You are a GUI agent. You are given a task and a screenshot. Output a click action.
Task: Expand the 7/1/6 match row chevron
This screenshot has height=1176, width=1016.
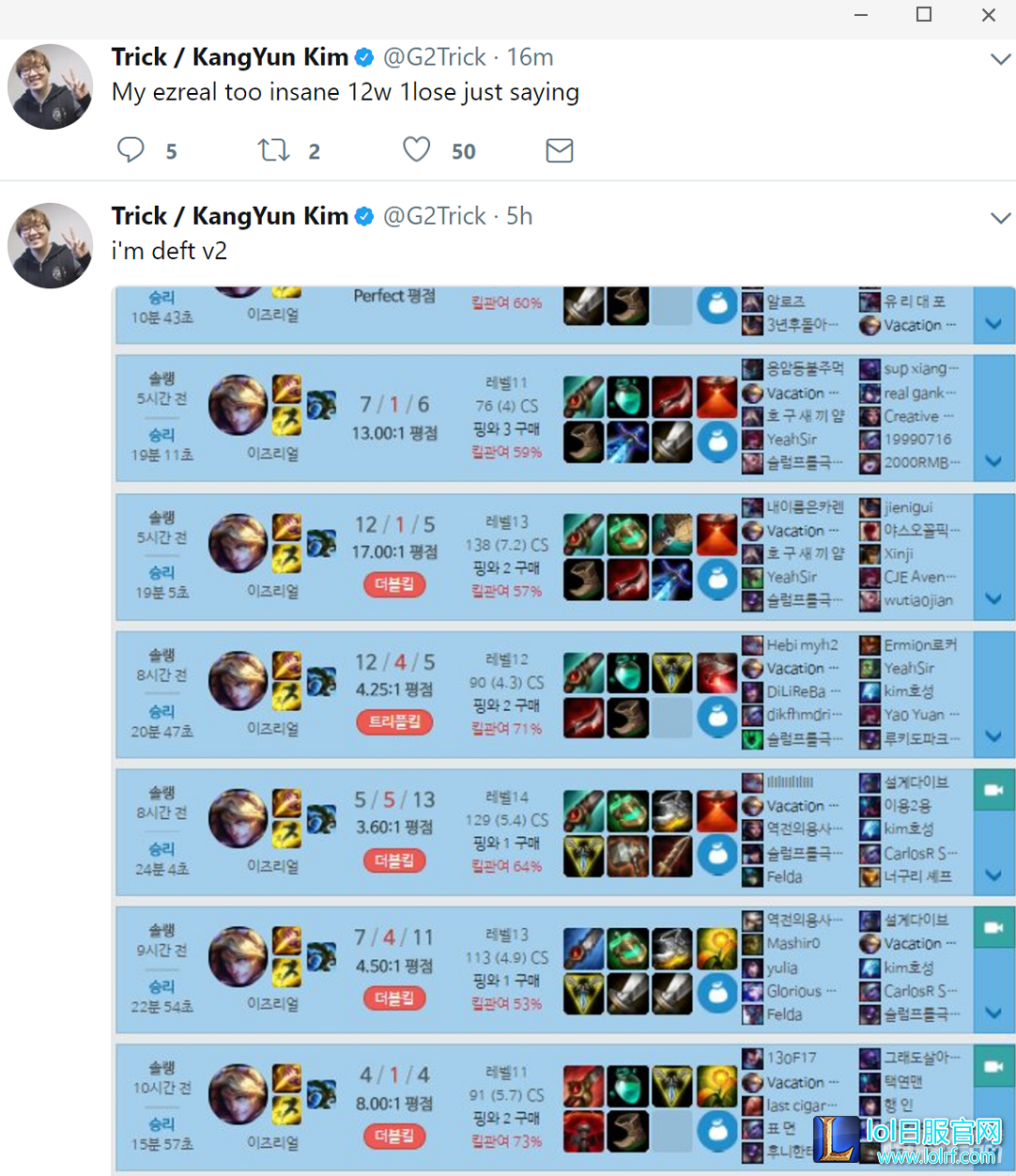pos(993,461)
